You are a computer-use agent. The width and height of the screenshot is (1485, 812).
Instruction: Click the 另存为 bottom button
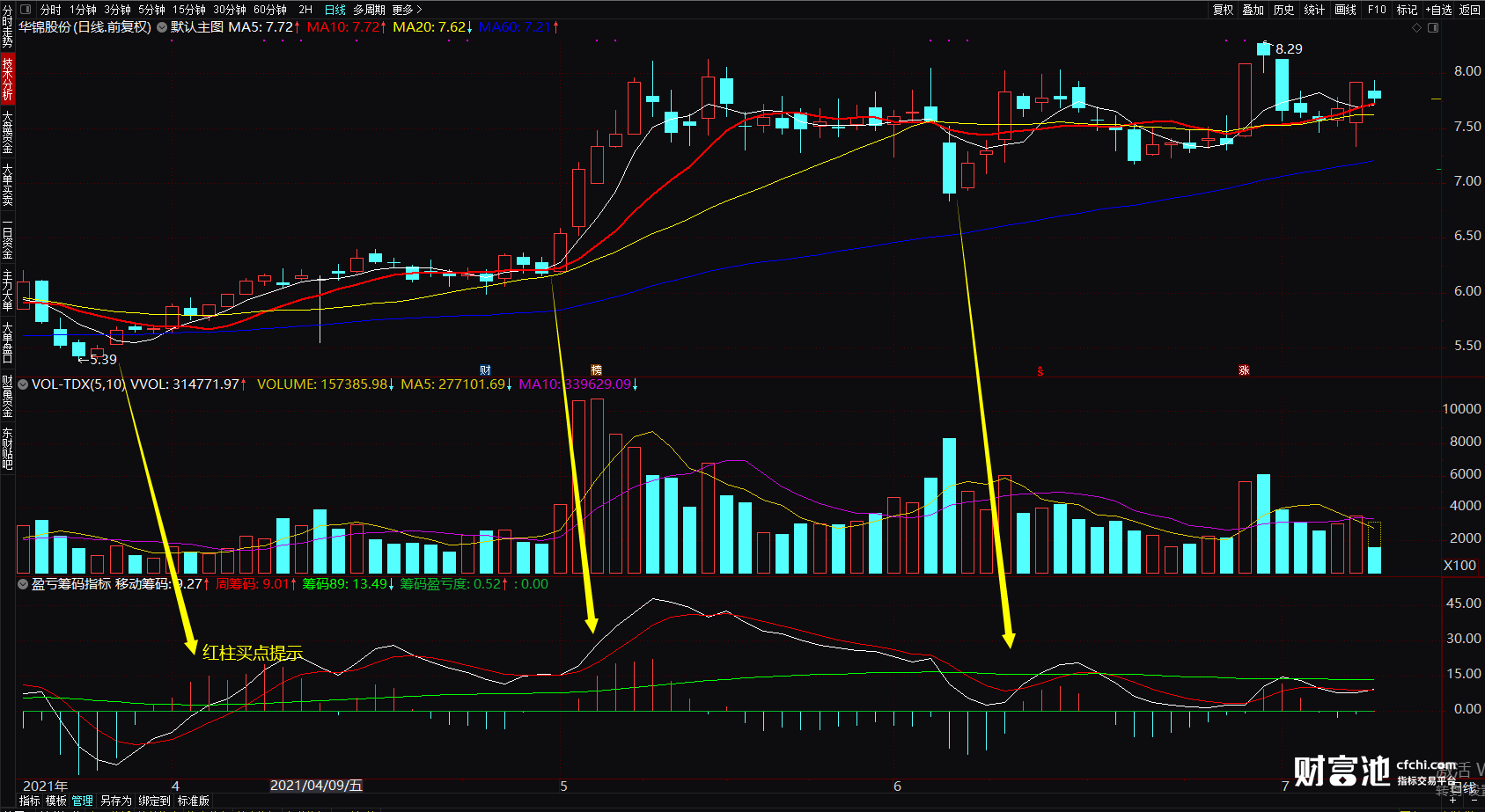(x=116, y=801)
